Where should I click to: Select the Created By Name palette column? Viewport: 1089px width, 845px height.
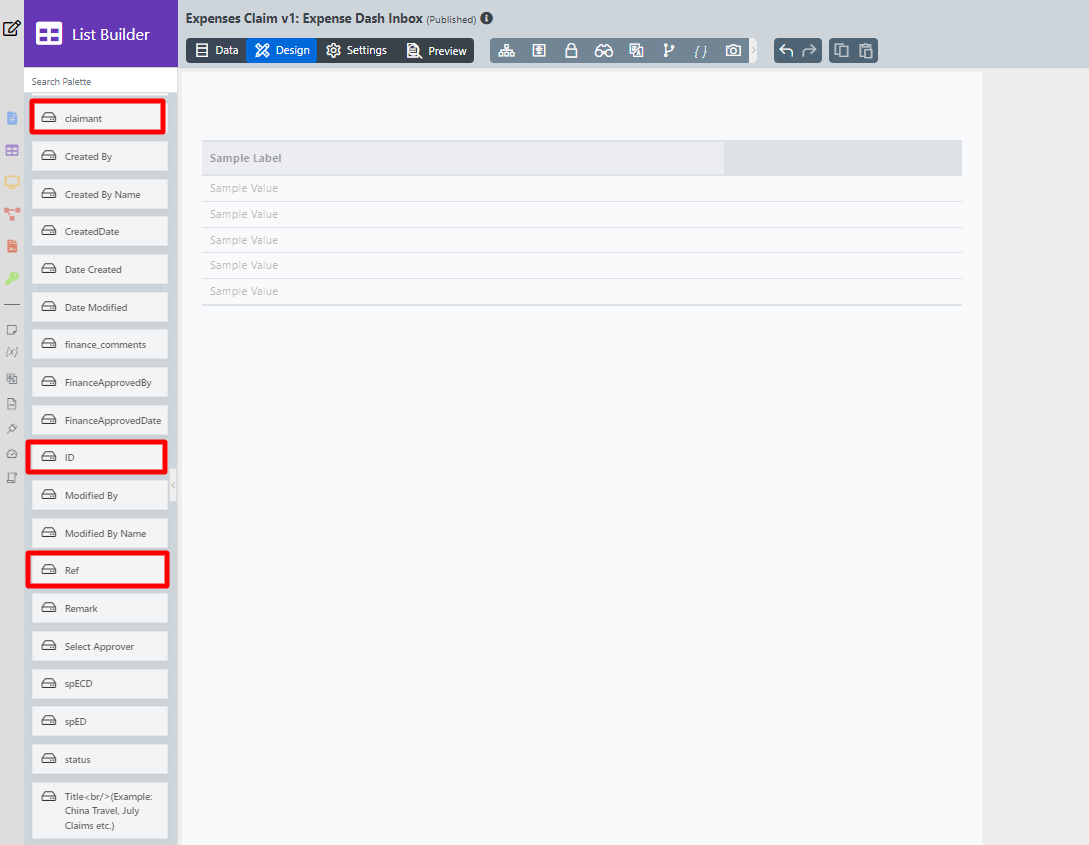pyautogui.click(x=100, y=194)
